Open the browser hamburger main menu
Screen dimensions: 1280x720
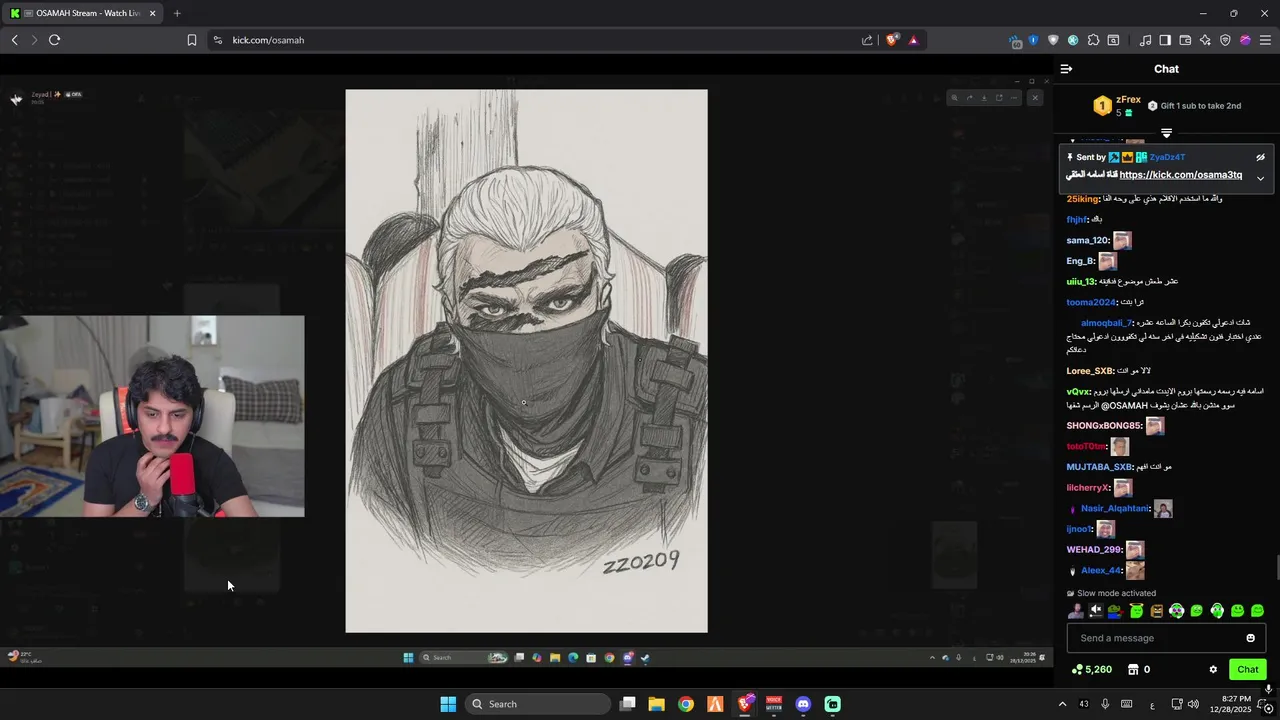coord(1265,40)
